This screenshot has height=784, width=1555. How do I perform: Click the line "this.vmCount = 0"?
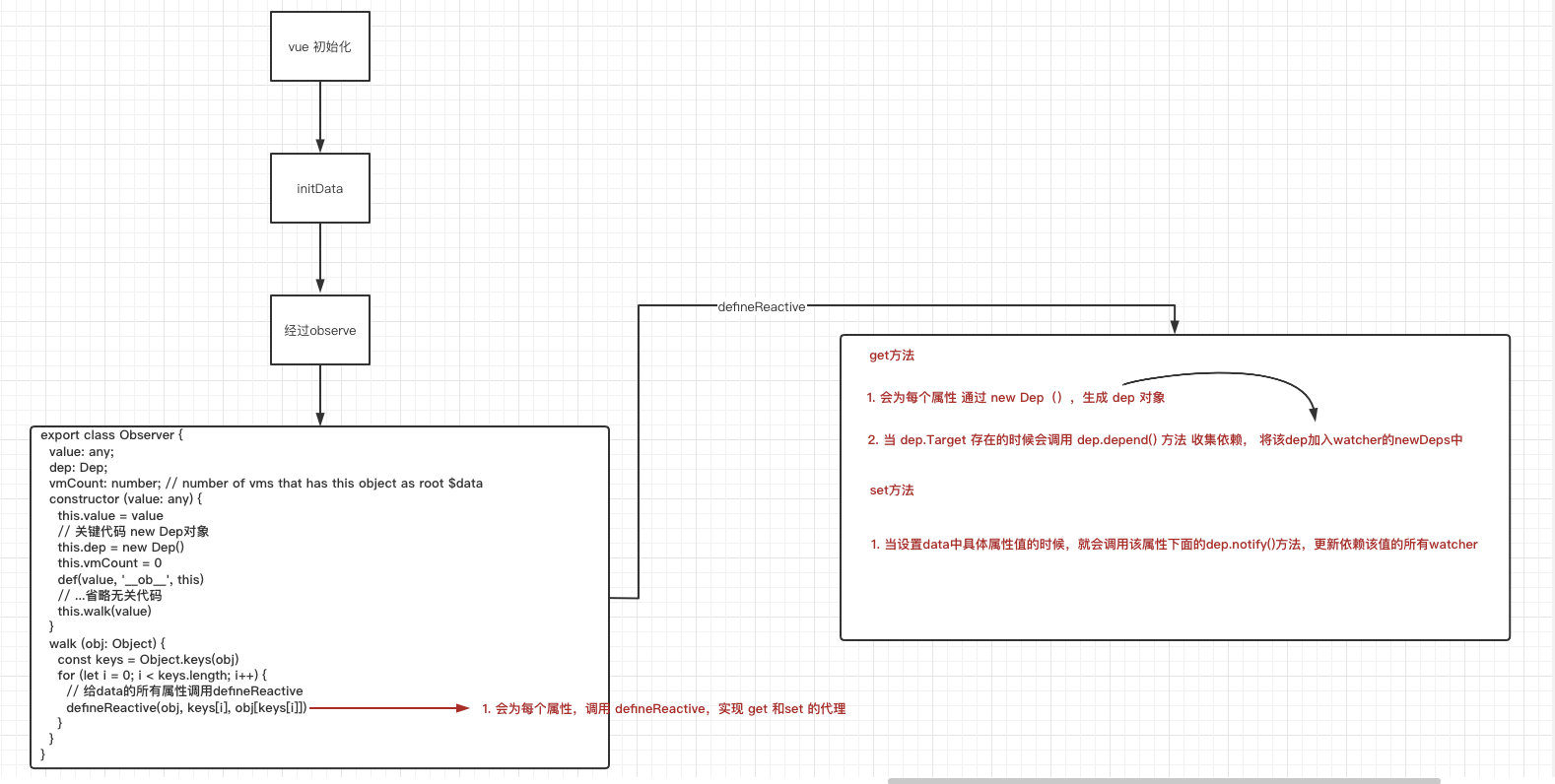click(x=109, y=563)
